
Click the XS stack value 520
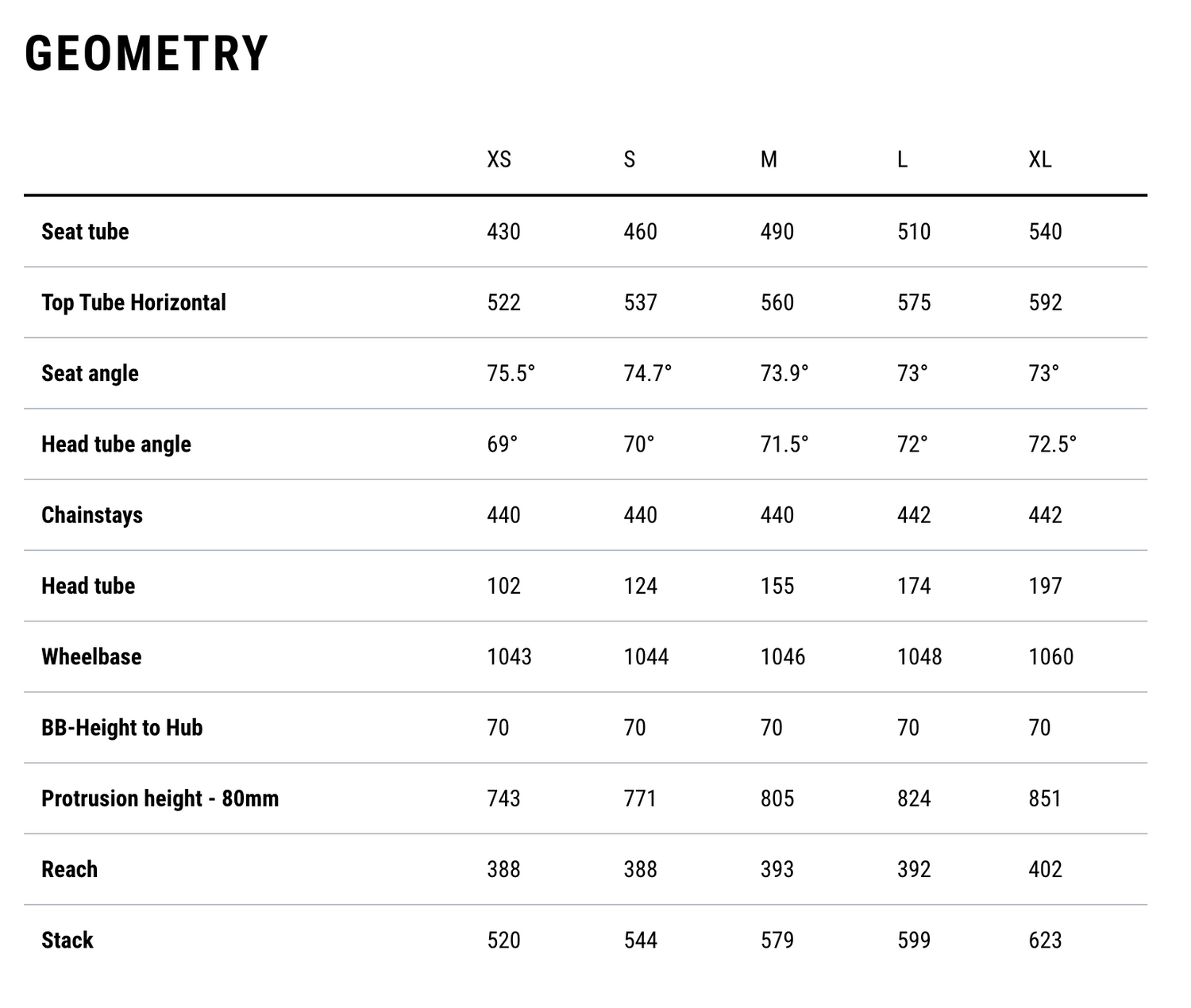tap(503, 941)
